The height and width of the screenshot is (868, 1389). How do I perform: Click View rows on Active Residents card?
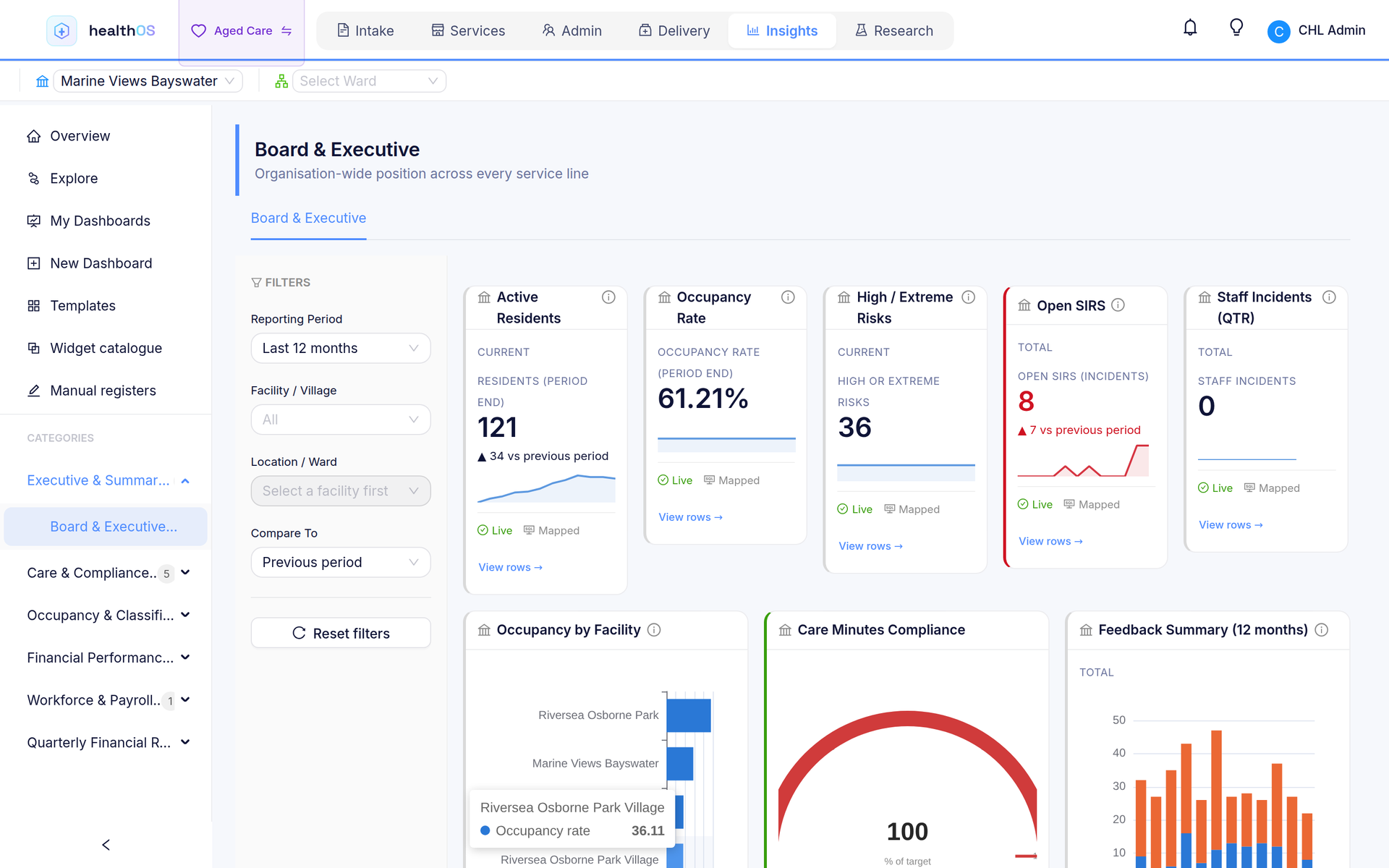pyautogui.click(x=510, y=568)
